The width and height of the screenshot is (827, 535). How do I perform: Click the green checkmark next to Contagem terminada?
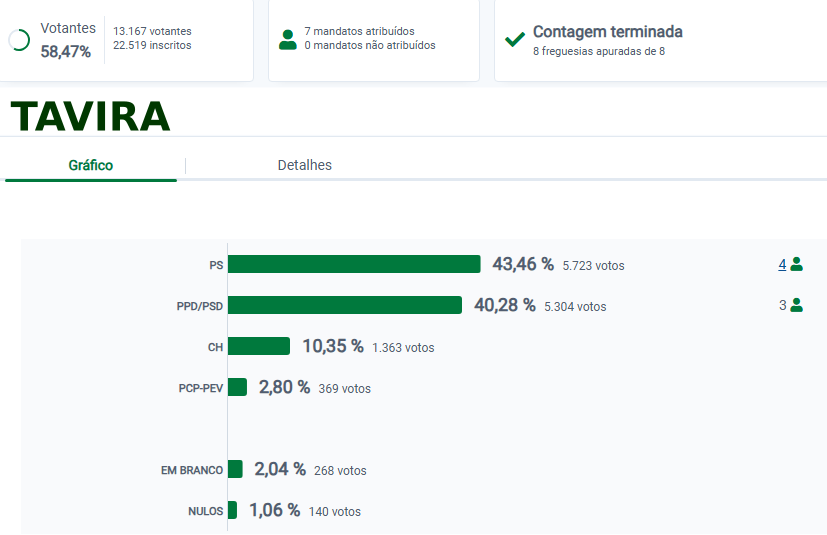click(x=515, y=39)
